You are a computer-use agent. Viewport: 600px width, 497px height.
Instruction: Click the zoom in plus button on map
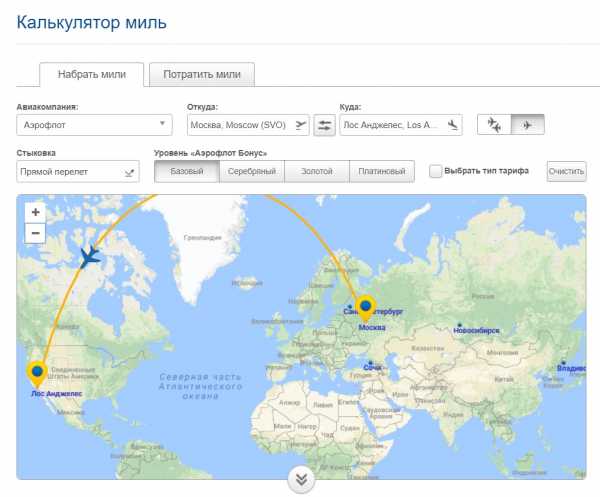[35, 213]
